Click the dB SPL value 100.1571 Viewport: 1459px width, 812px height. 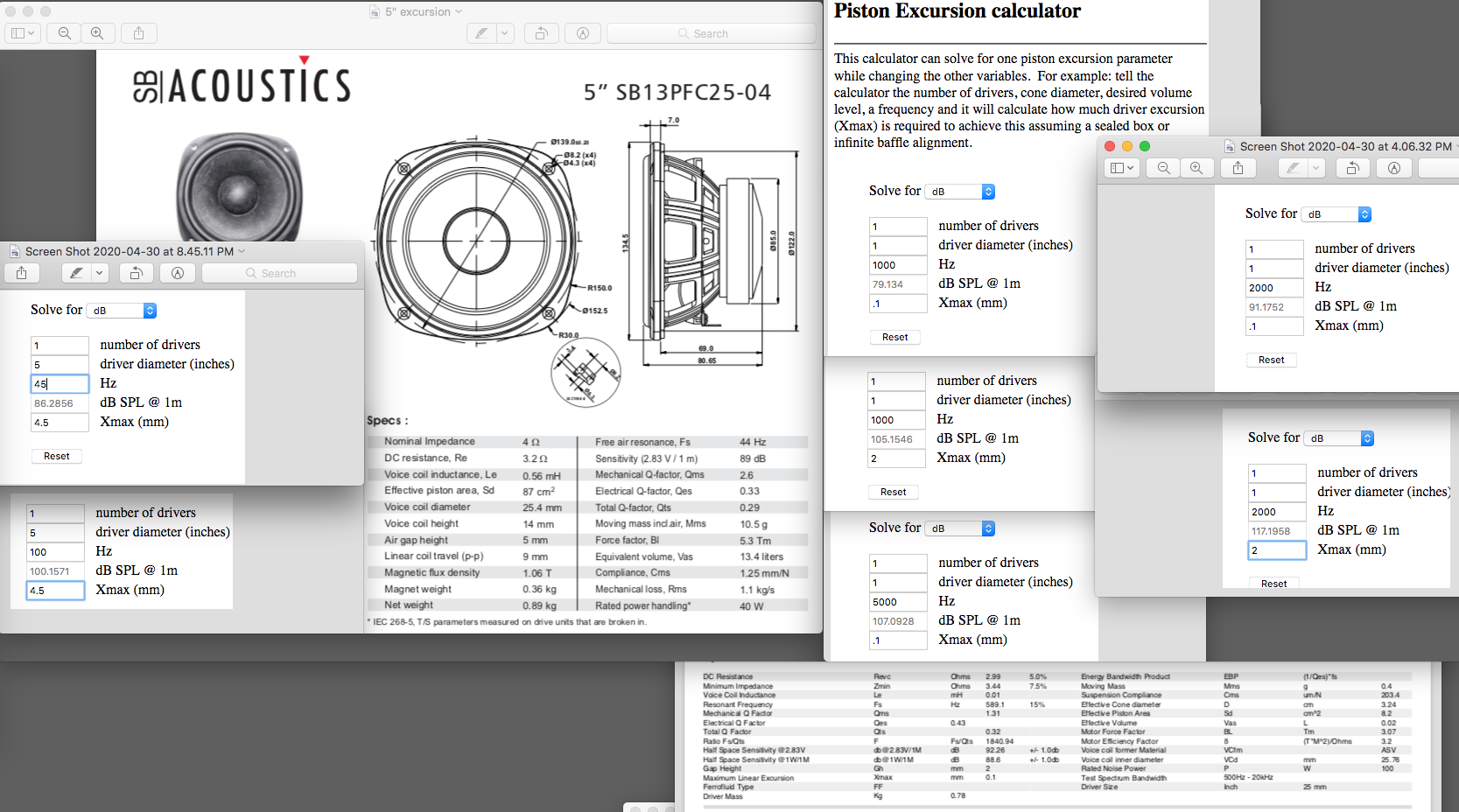55,571
